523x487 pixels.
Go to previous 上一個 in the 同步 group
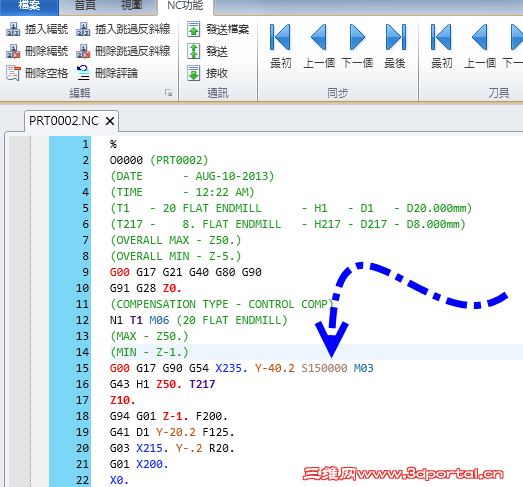pyautogui.click(x=319, y=37)
